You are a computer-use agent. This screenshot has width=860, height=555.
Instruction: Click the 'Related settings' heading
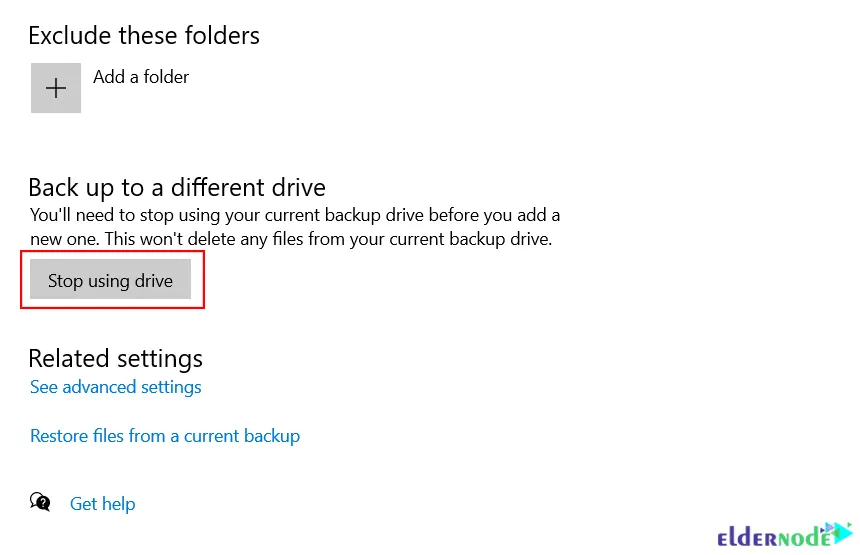point(115,359)
